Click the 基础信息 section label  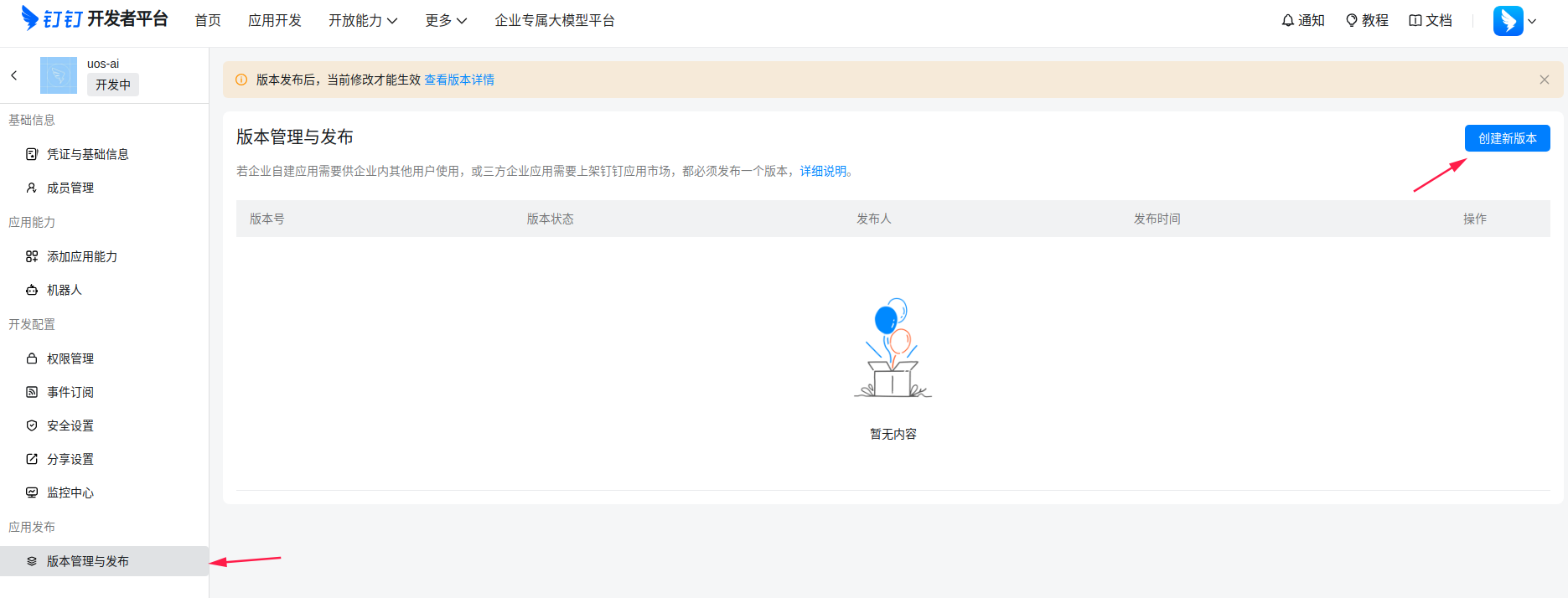tap(32, 120)
